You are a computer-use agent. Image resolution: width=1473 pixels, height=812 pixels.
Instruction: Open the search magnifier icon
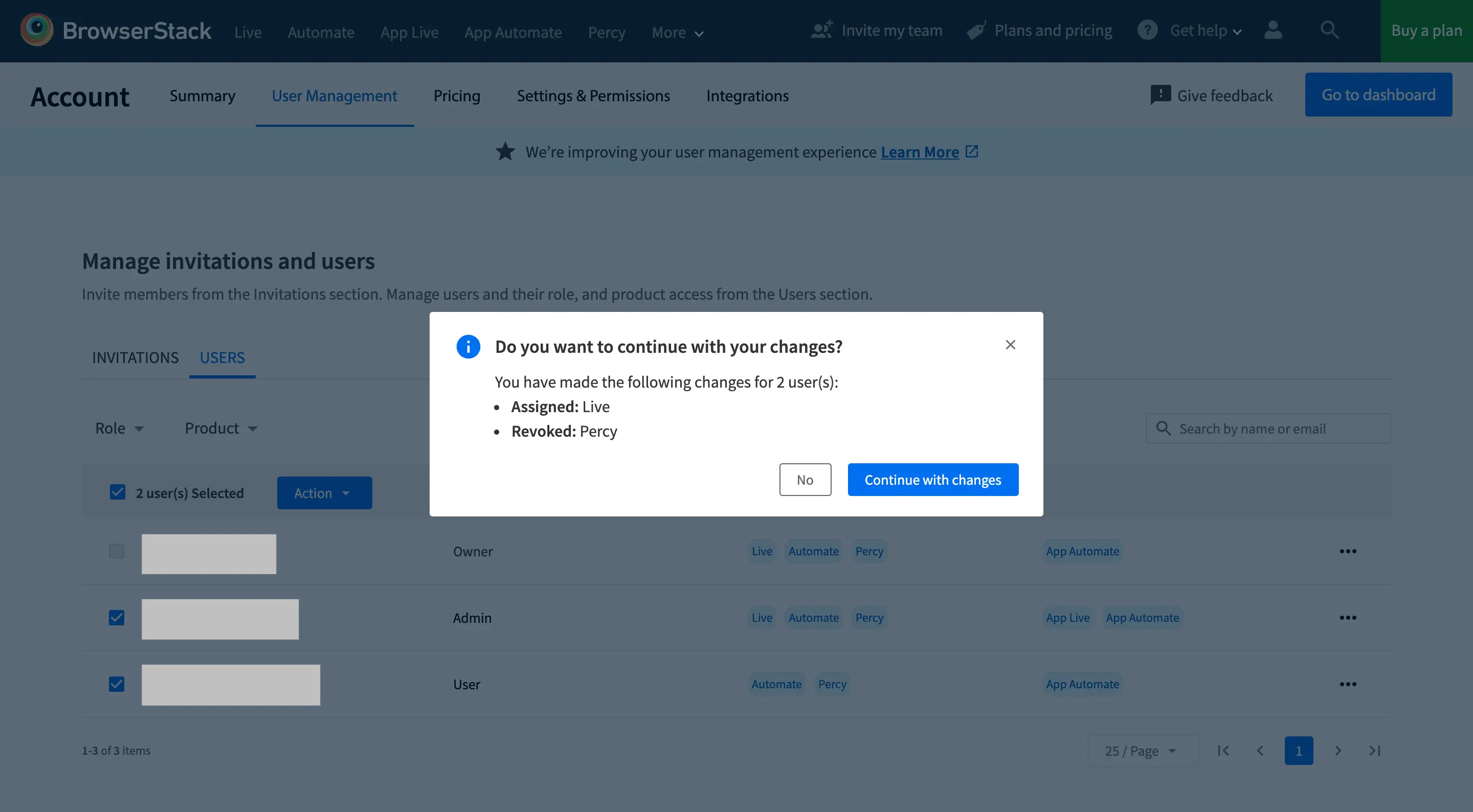1330,30
